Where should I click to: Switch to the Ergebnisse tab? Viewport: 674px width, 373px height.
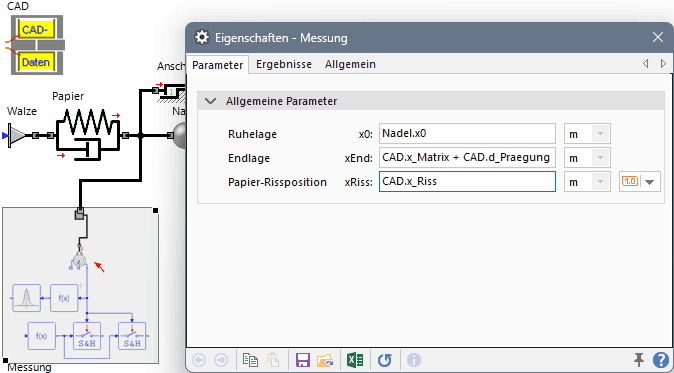[284, 64]
